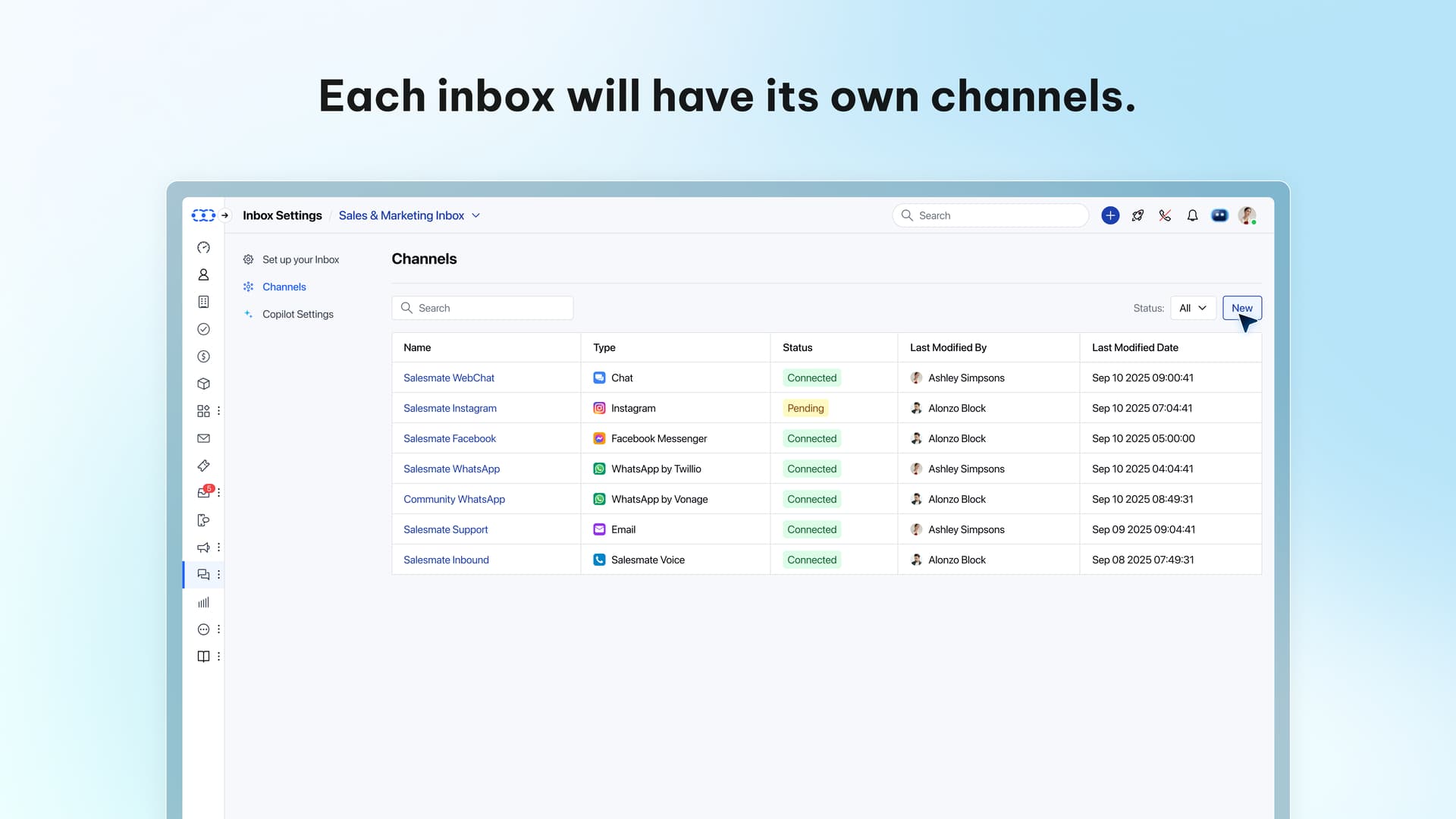The image size is (1456, 819).
Task: Expand the Sales & Marketing Inbox switcher
Action: click(x=409, y=215)
